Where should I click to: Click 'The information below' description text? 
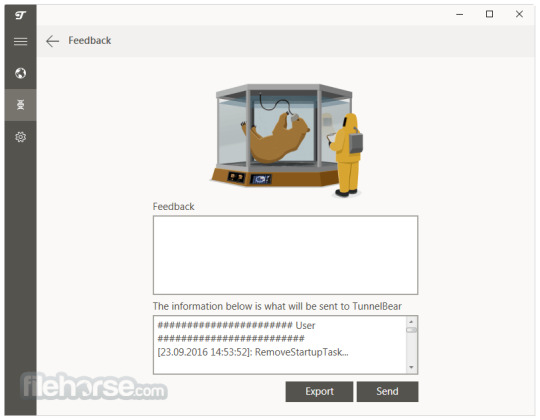pyautogui.click(x=277, y=306)
